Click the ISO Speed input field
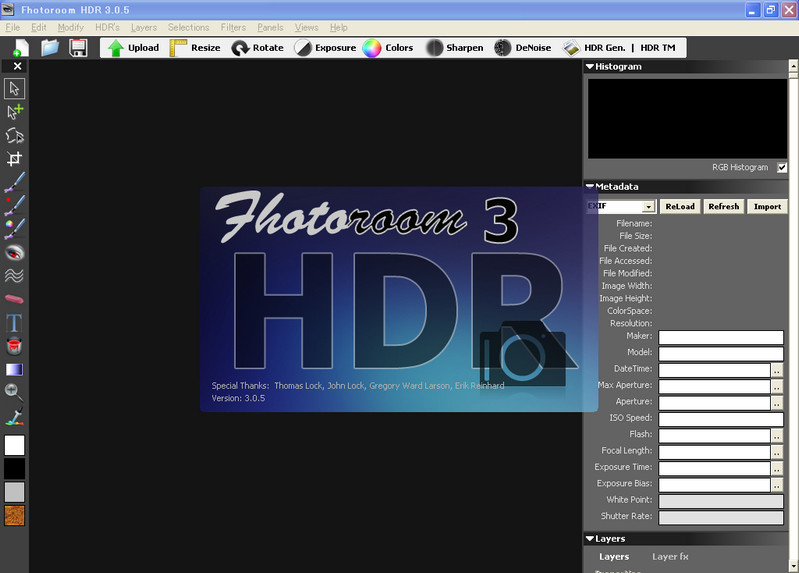 [721, 419]
